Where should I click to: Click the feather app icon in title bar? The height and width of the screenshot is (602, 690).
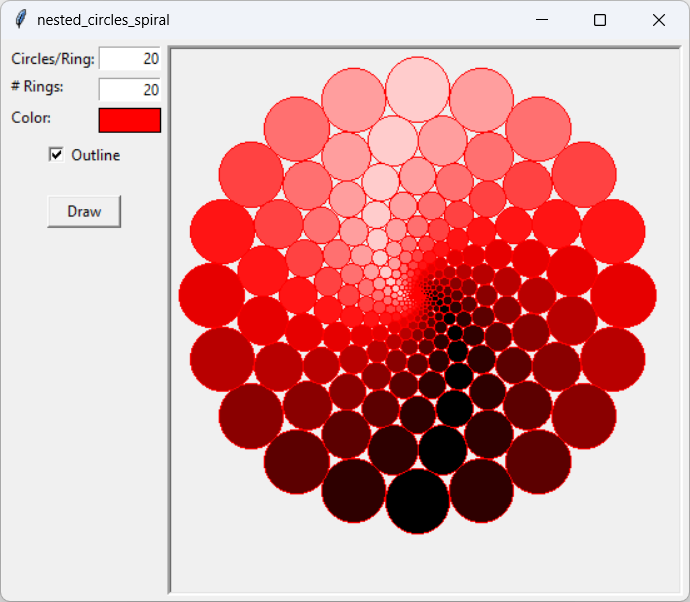[x=20, y=20]
